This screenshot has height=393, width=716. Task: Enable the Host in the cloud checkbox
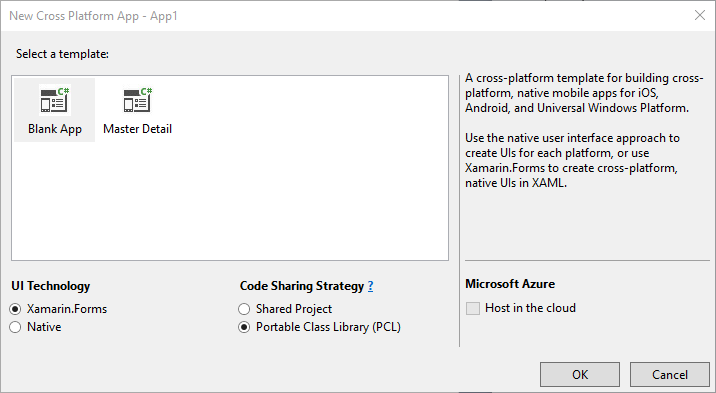(473, 309)
